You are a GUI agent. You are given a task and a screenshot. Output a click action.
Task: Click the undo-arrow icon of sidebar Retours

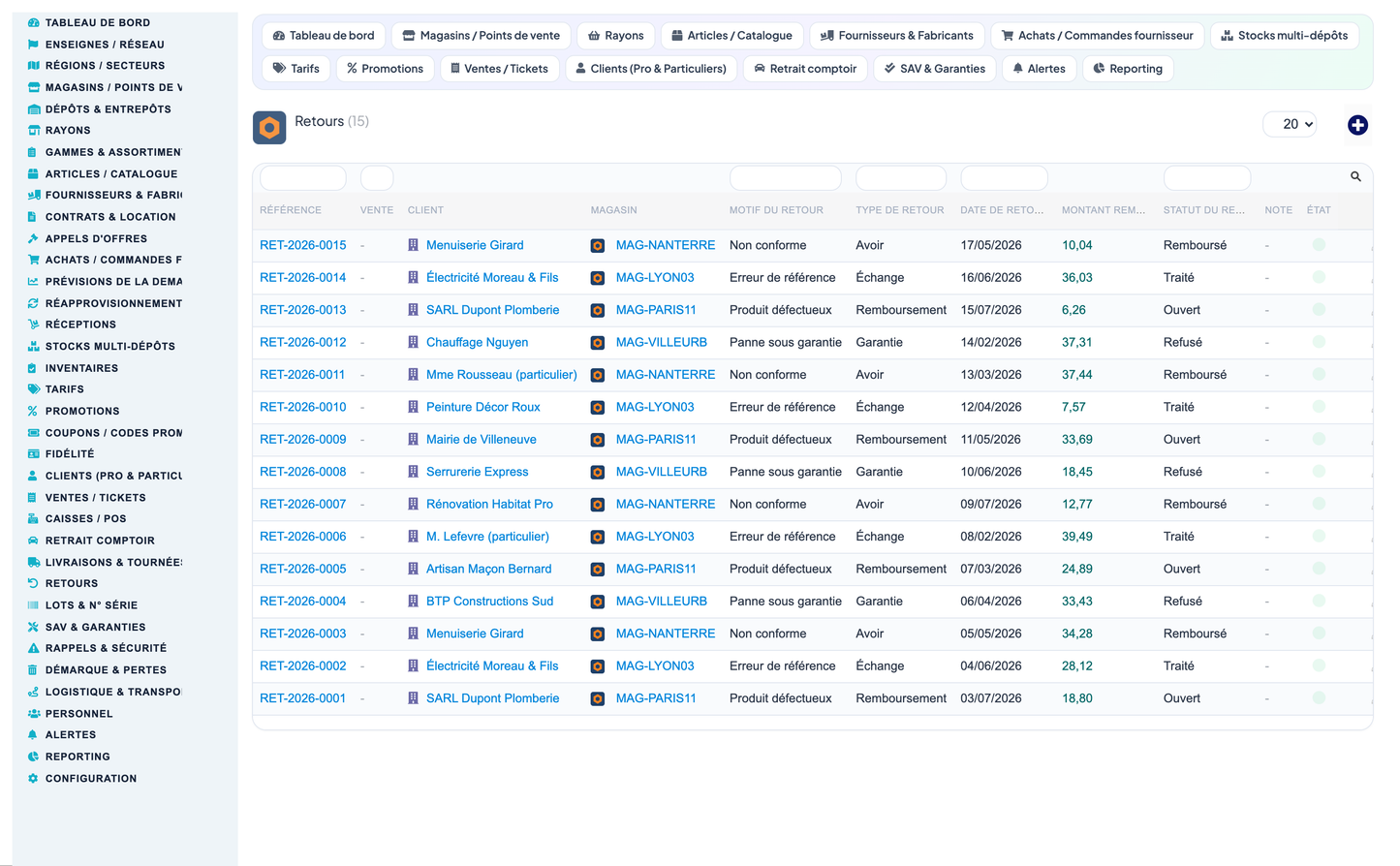[x=33, y=583]
